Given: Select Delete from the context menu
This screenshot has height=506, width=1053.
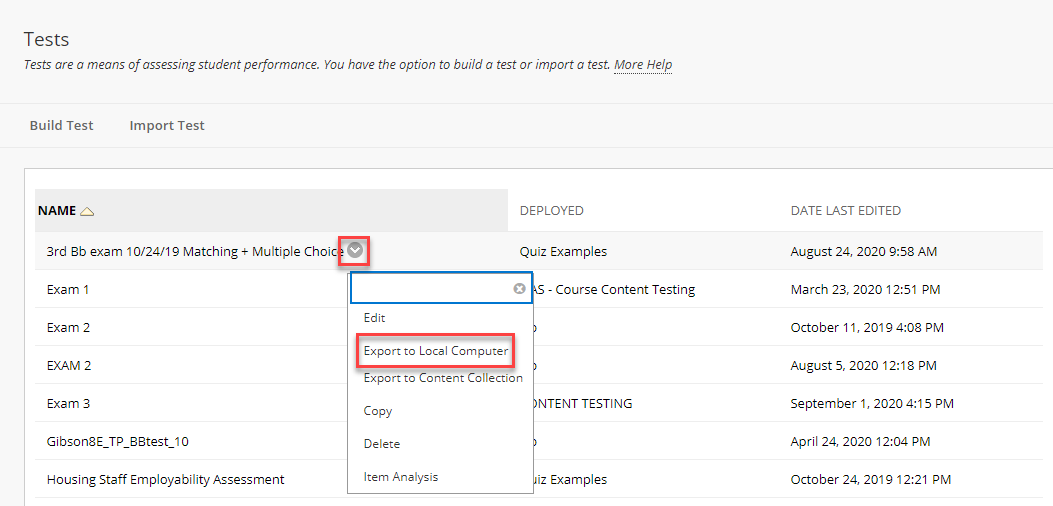Looking at the screenshot, I should click(x=381, y=444).
